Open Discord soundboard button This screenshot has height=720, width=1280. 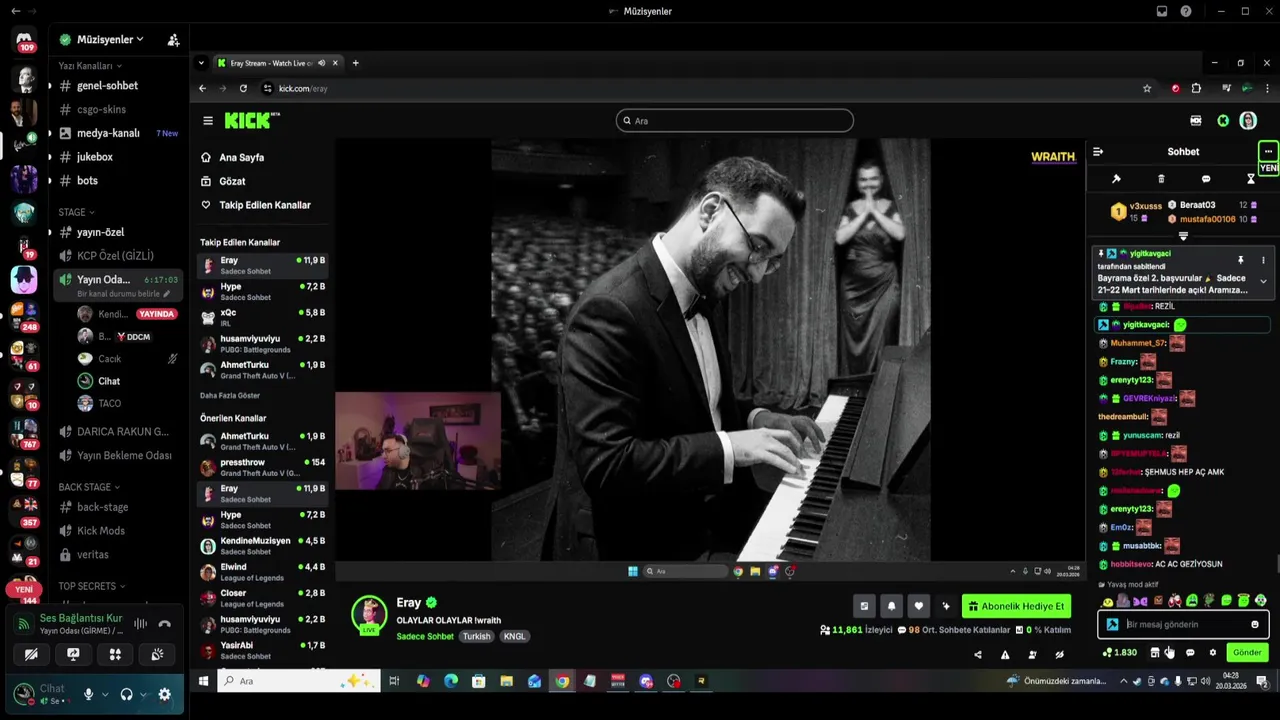(157, 654)
